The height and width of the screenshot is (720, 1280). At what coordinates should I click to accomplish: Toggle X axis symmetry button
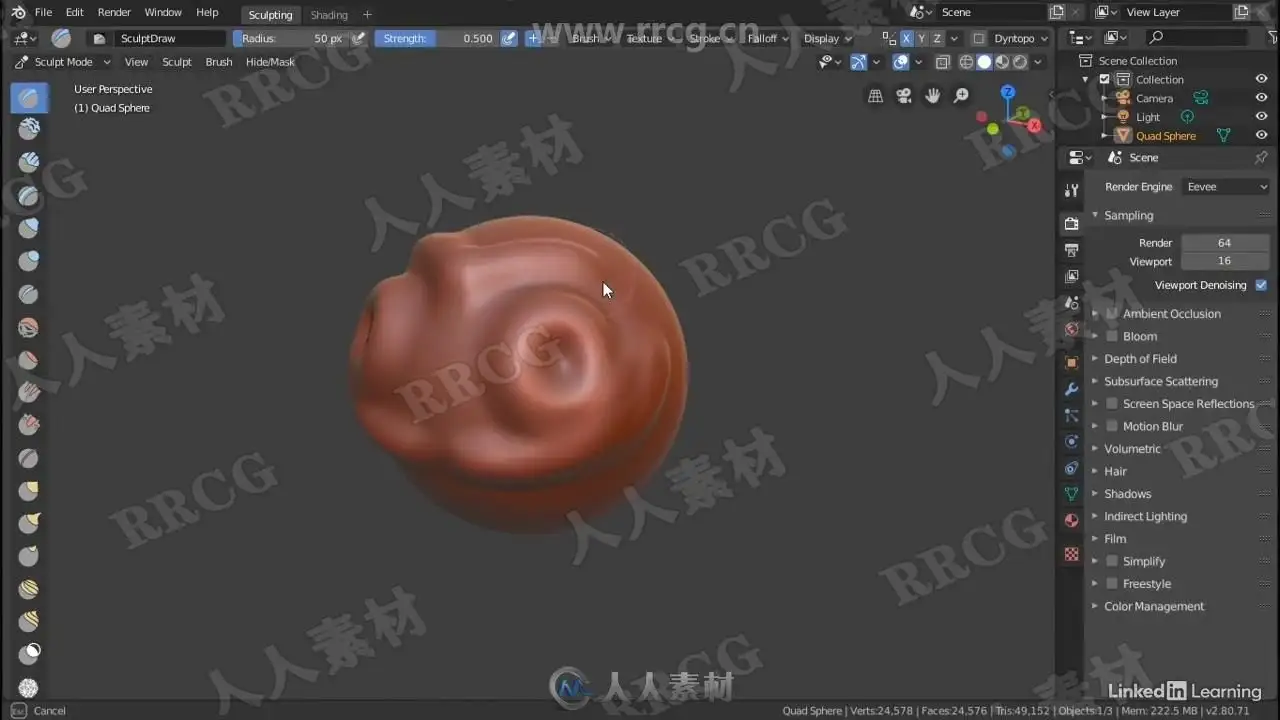point(907,38)
